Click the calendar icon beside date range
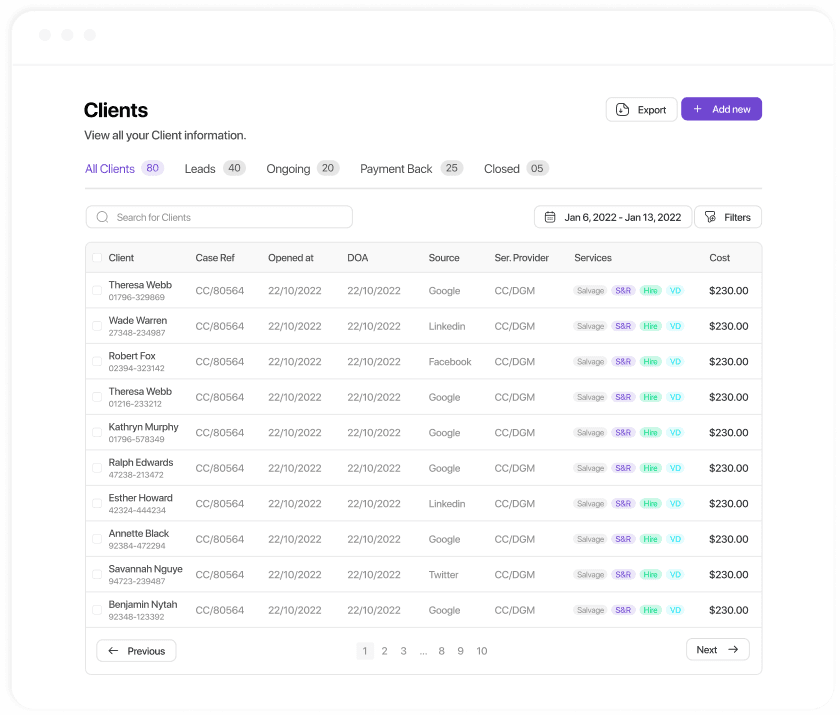This screenshot has height=715, width=840. click(550, 217)
